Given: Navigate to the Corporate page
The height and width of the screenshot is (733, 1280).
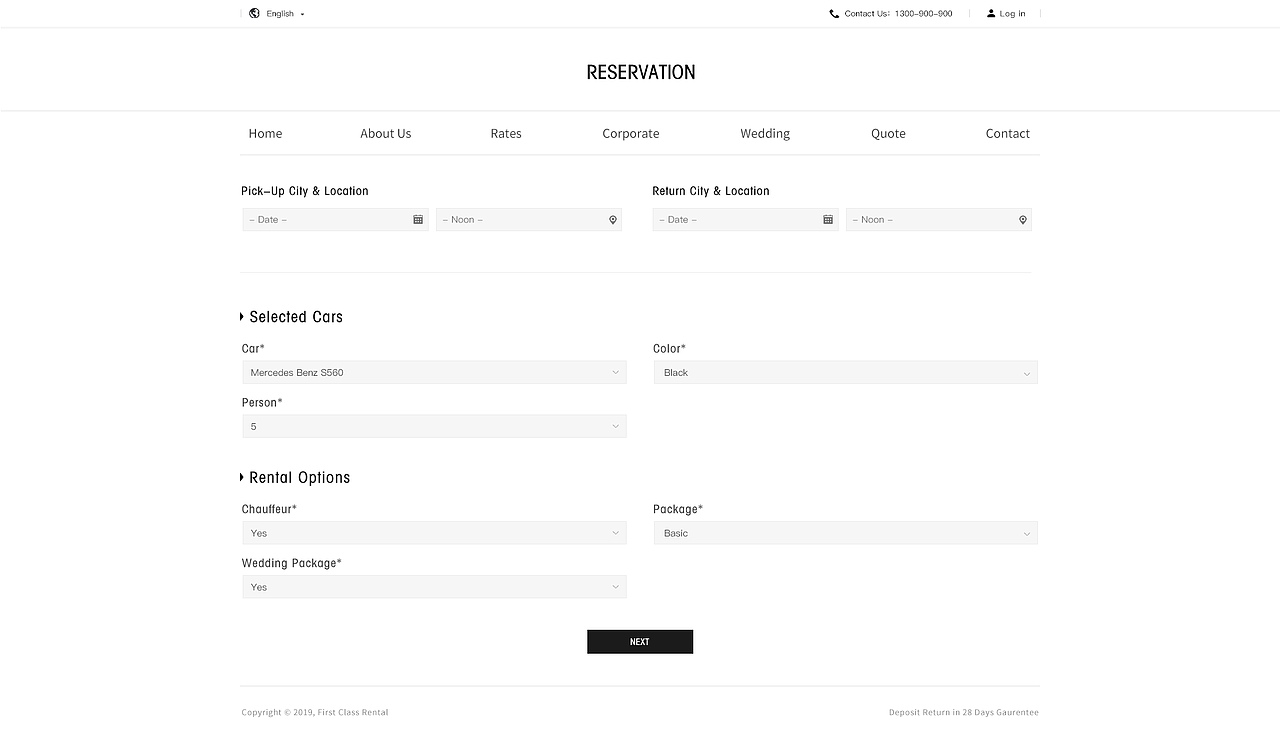Looking at the screenshot, I should (631, 134).
